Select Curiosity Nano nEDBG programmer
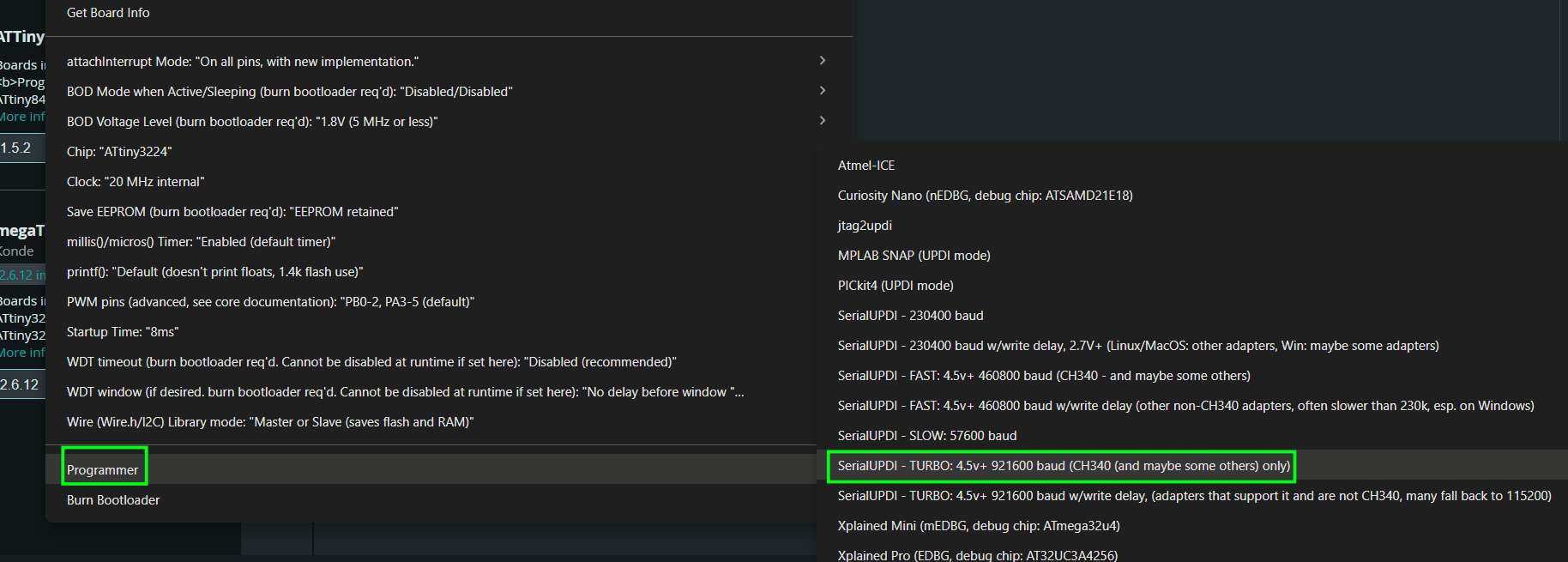The image size is (1568, 562). click(985, 196)
